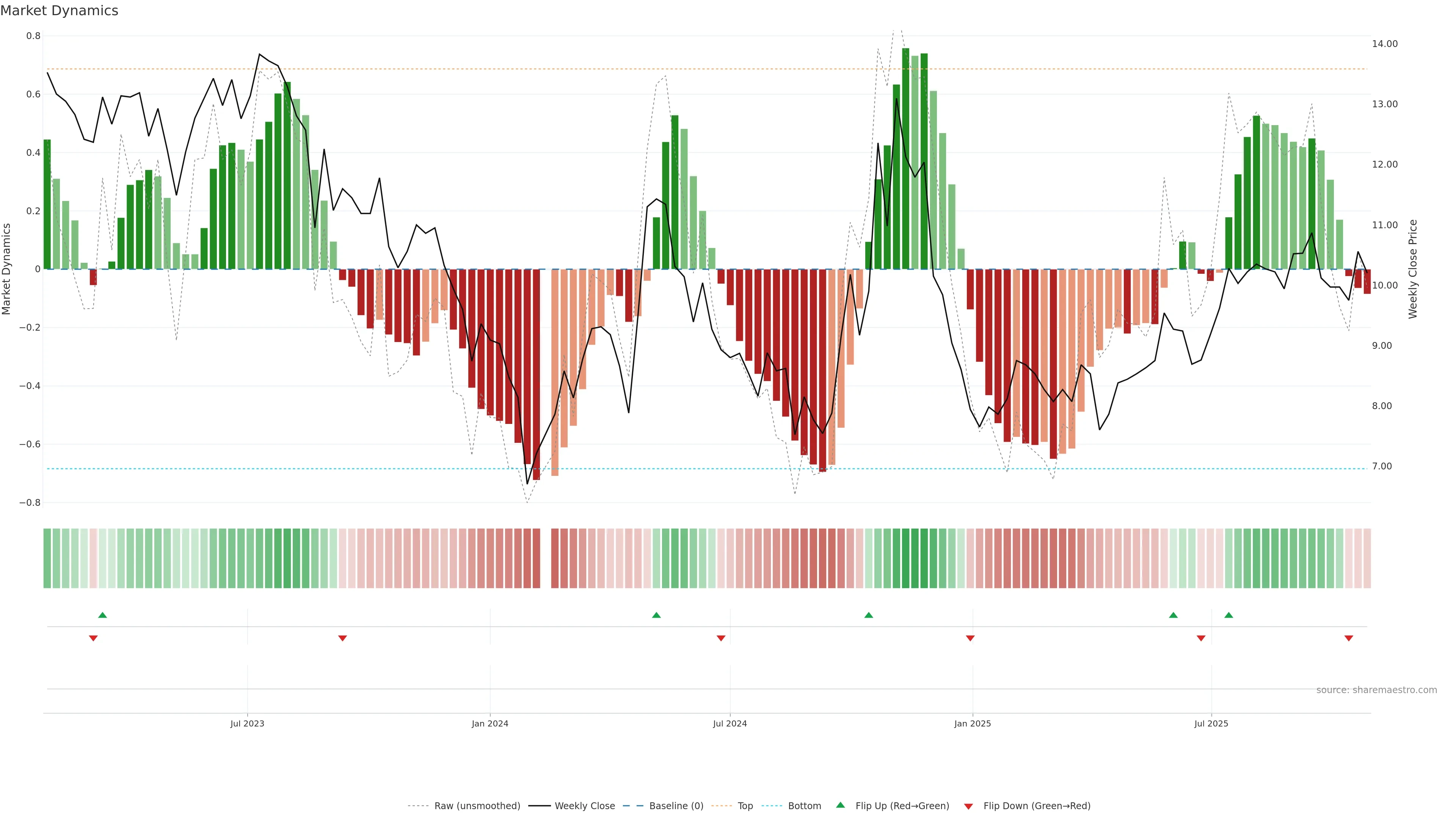1456x819 pixels.
Task: Toggle the Bottom legend entry
Action: point(804,805)
